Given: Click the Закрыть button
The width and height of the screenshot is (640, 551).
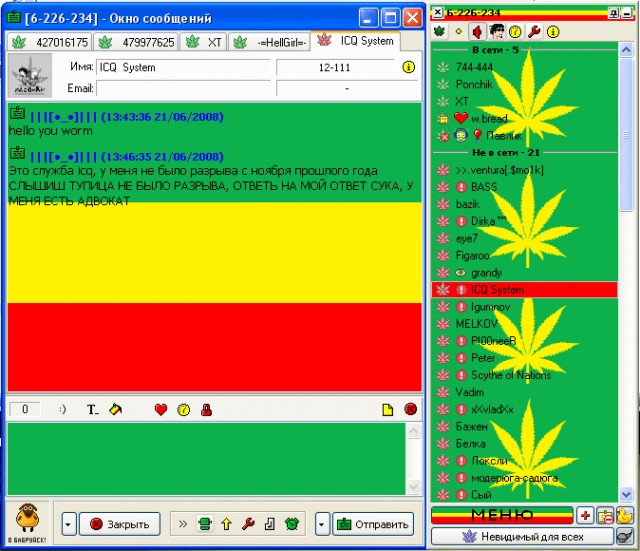Looking at the screenshot, I should point(120,524).
